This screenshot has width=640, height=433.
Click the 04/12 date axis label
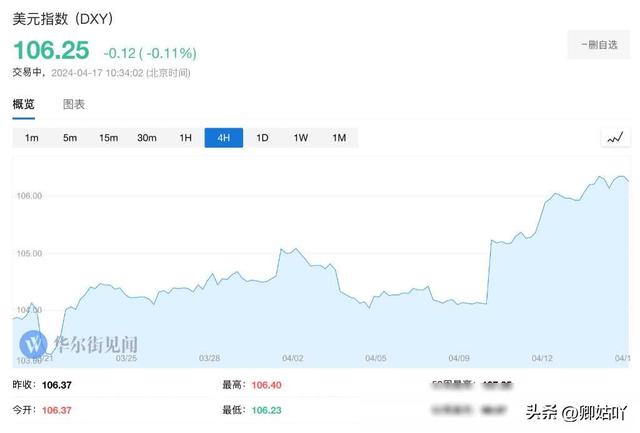542,358
